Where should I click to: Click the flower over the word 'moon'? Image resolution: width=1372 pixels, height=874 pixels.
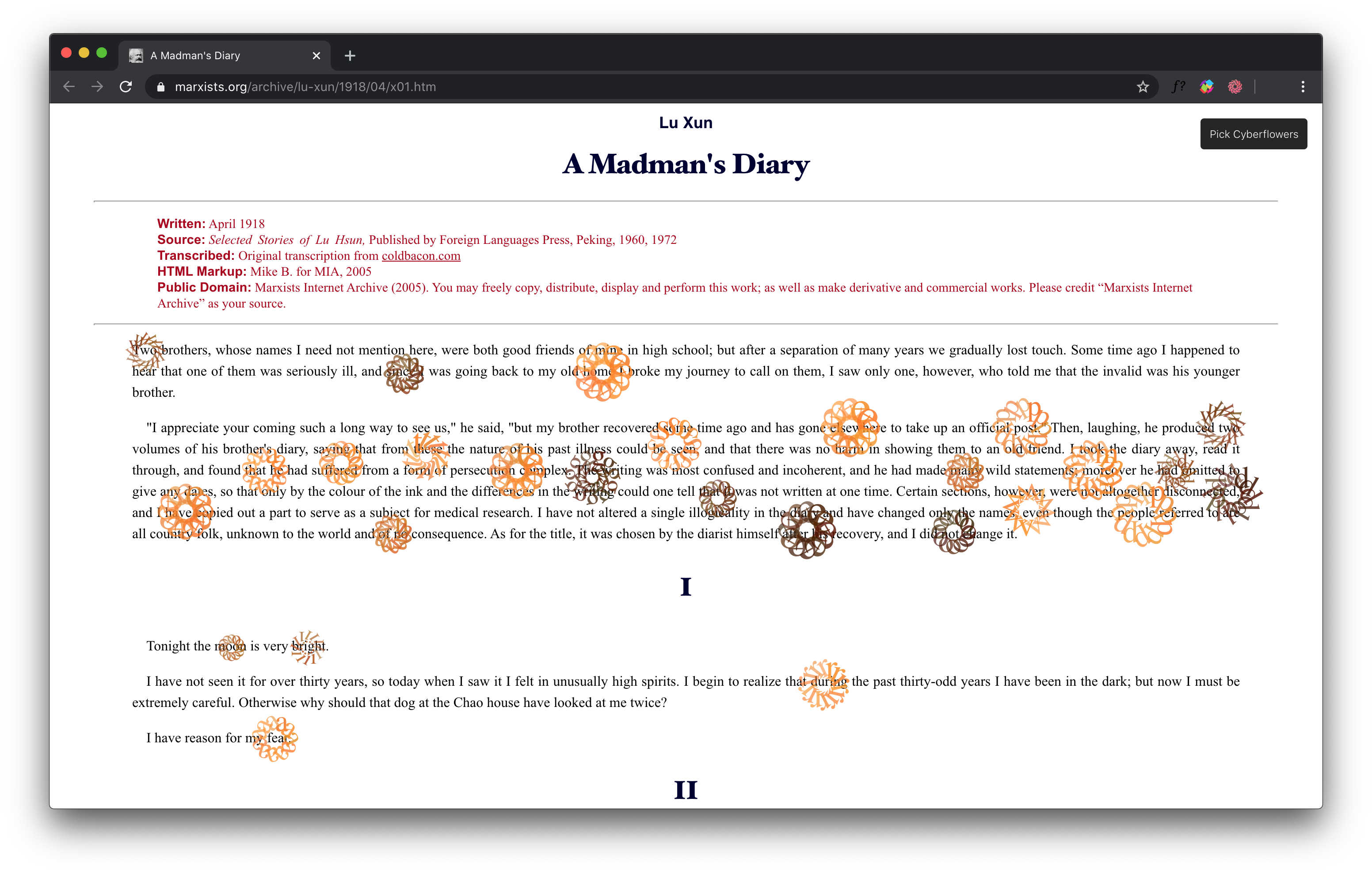(232, 648)
